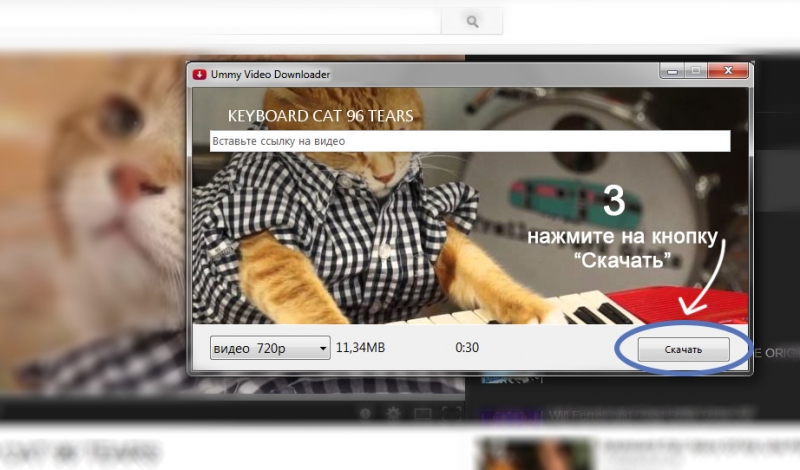Maximize the Ummy Video Downloader window
800x470 pixels.
click(x=694, y=72)
